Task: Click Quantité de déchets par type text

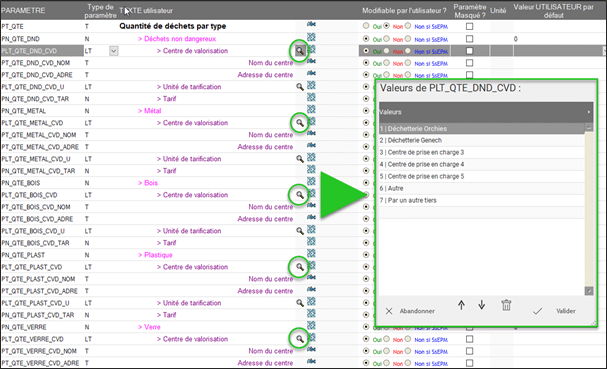Action: (173, 26)
